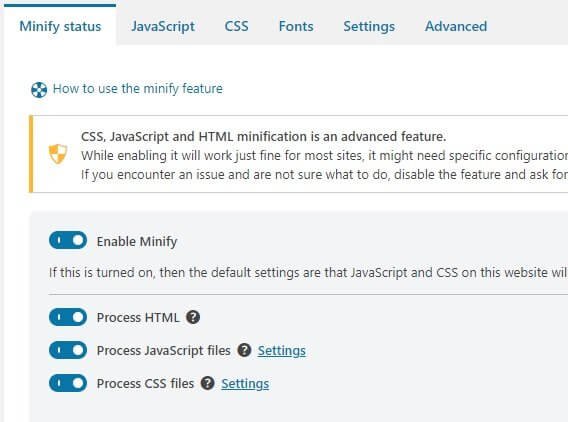Image resolution: width=568 pixels, height=422 pixels.
Task: Switch to the JavaScript tab
Action: [163, 26]
